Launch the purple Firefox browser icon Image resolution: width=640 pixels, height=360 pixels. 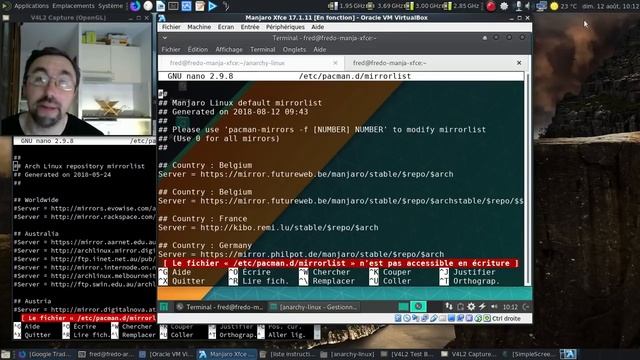click(135, 6)
